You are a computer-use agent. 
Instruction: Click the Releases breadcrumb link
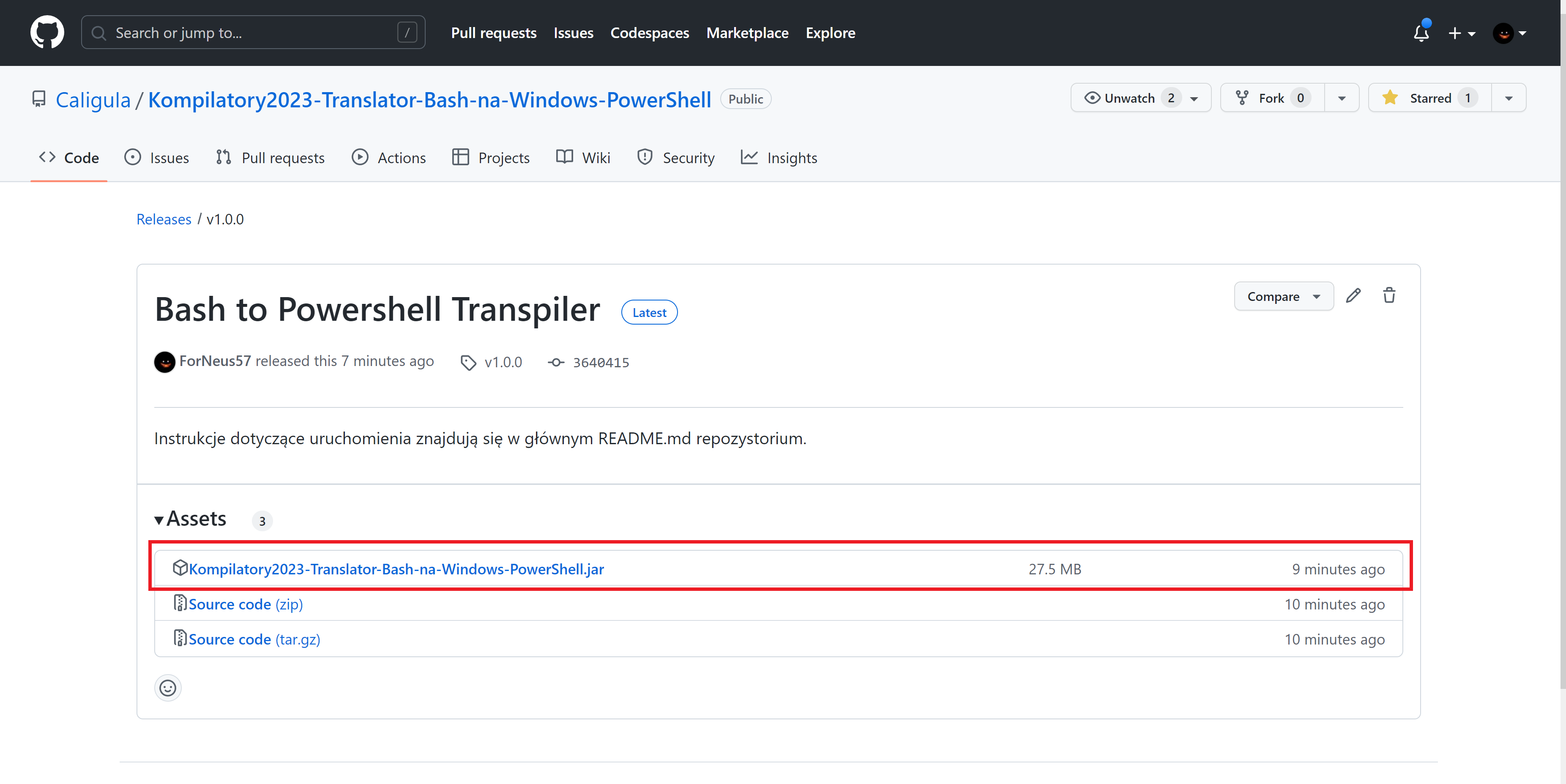(164, 219)
